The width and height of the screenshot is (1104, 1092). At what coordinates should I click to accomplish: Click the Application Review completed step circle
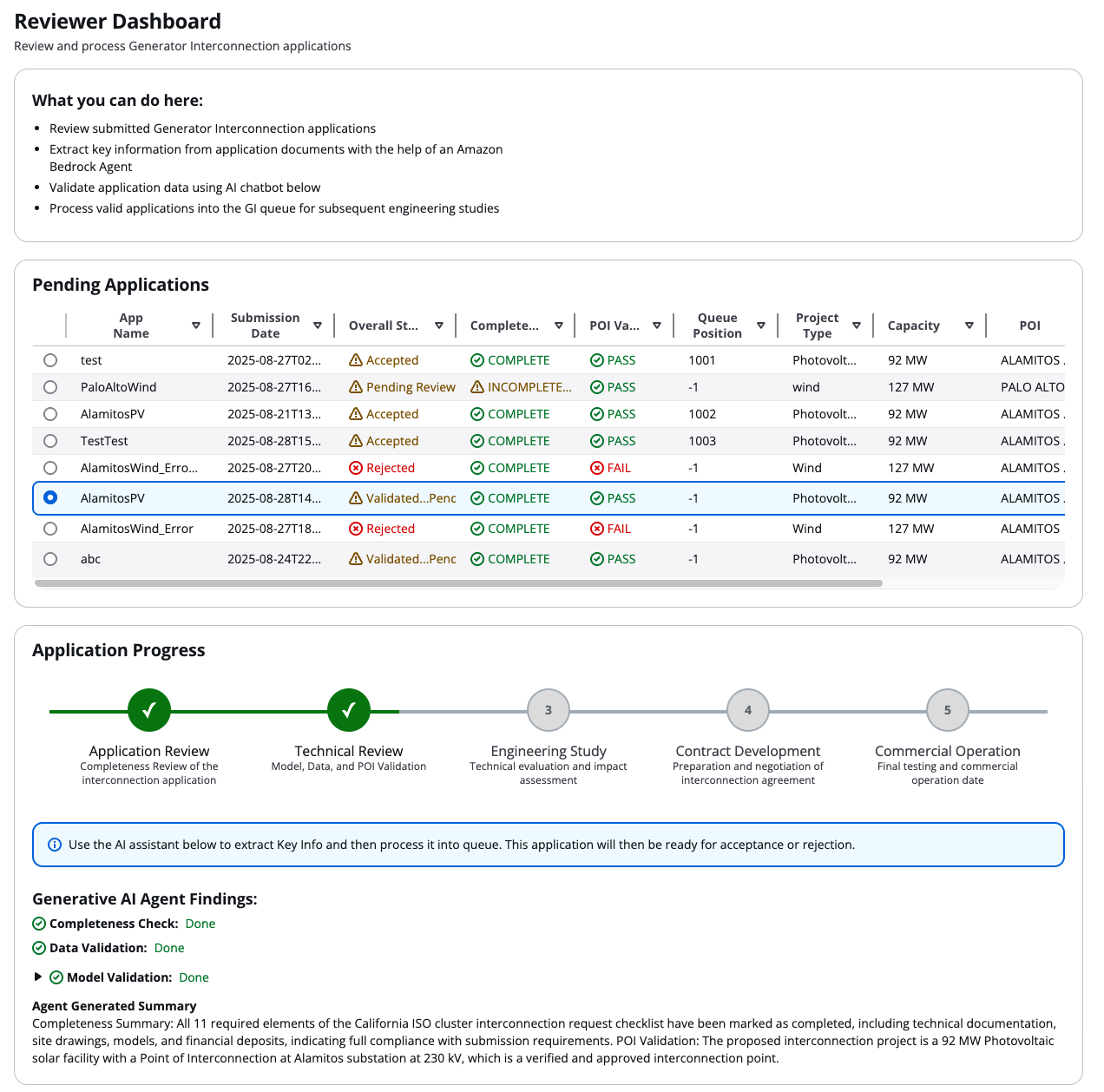[149, 710]
